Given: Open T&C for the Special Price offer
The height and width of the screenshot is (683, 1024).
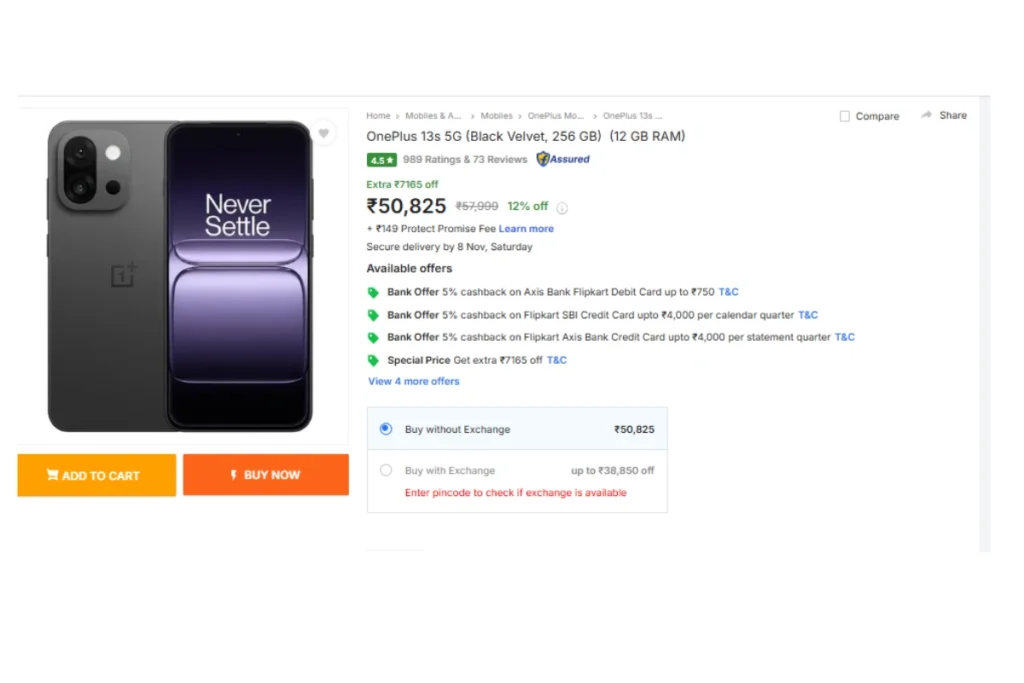Looking at the screenshot, I should click(557, 360).
